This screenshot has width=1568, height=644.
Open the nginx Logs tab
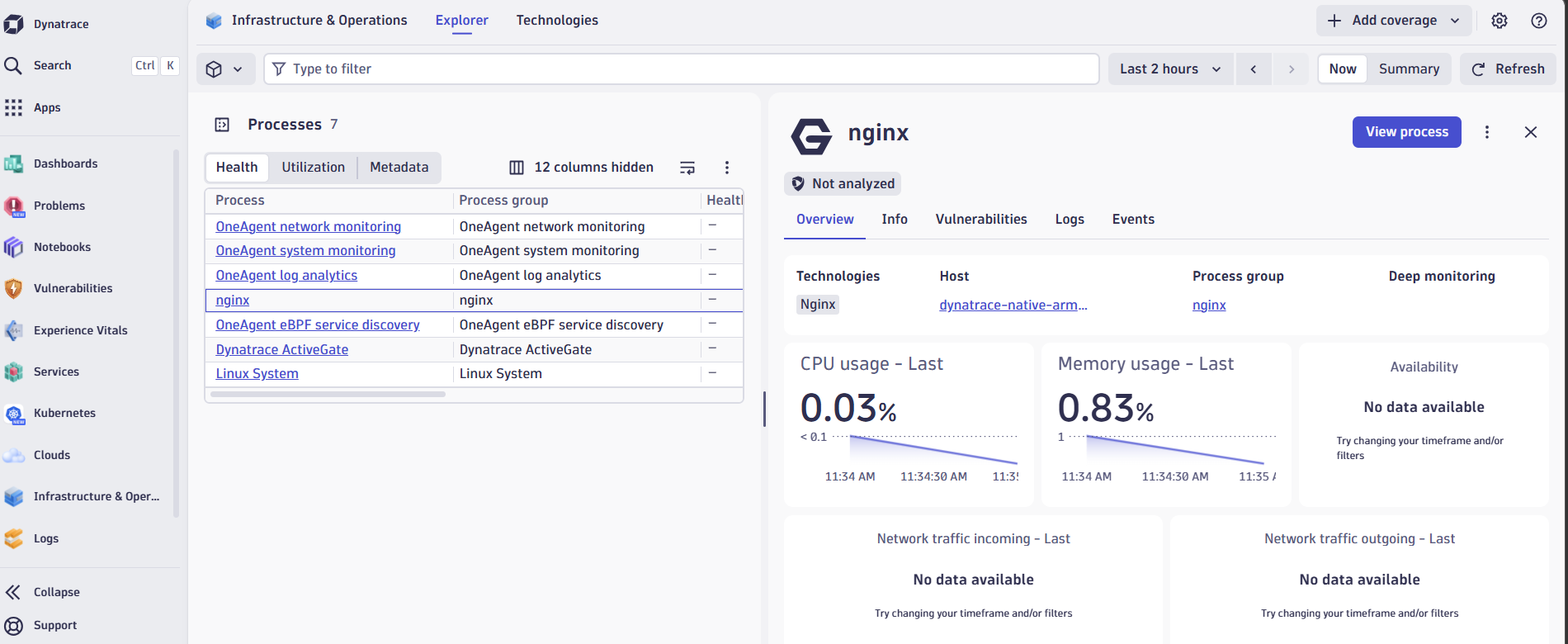1070,220
